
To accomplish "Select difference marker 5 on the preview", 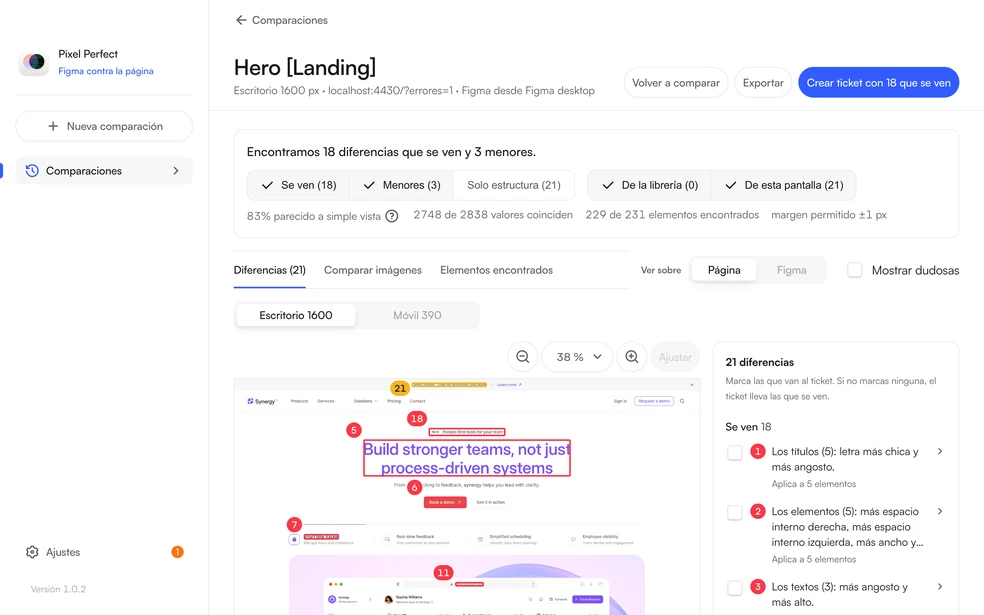I will (354, 430).
